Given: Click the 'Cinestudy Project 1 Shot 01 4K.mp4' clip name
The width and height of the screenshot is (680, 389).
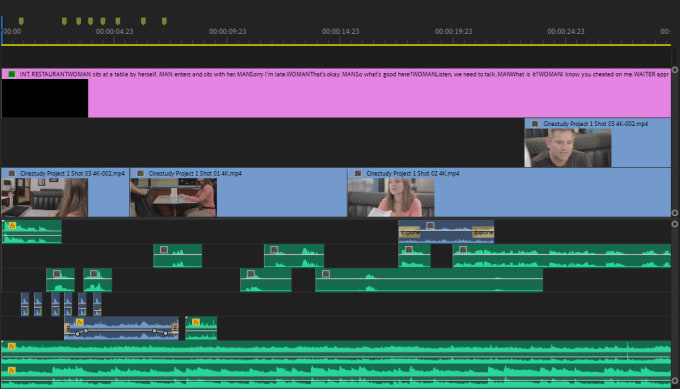Looking at the screenshot, I should 195,173.
